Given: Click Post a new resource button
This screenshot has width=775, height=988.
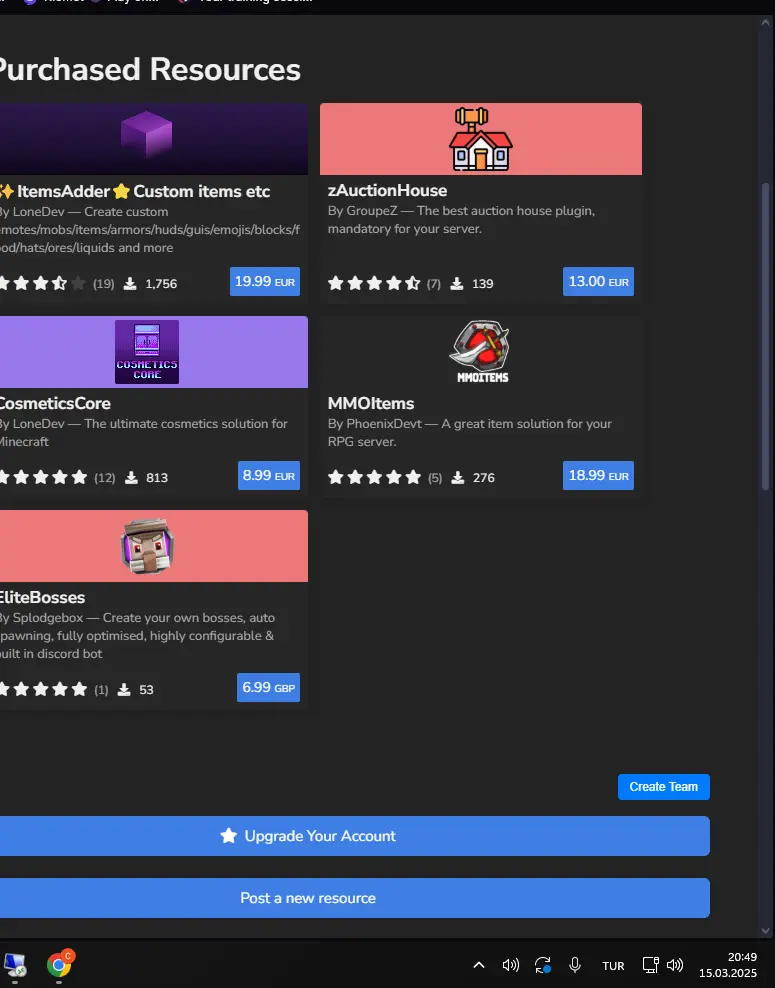Looking at the screenshot, I should (x=355, y=898).
